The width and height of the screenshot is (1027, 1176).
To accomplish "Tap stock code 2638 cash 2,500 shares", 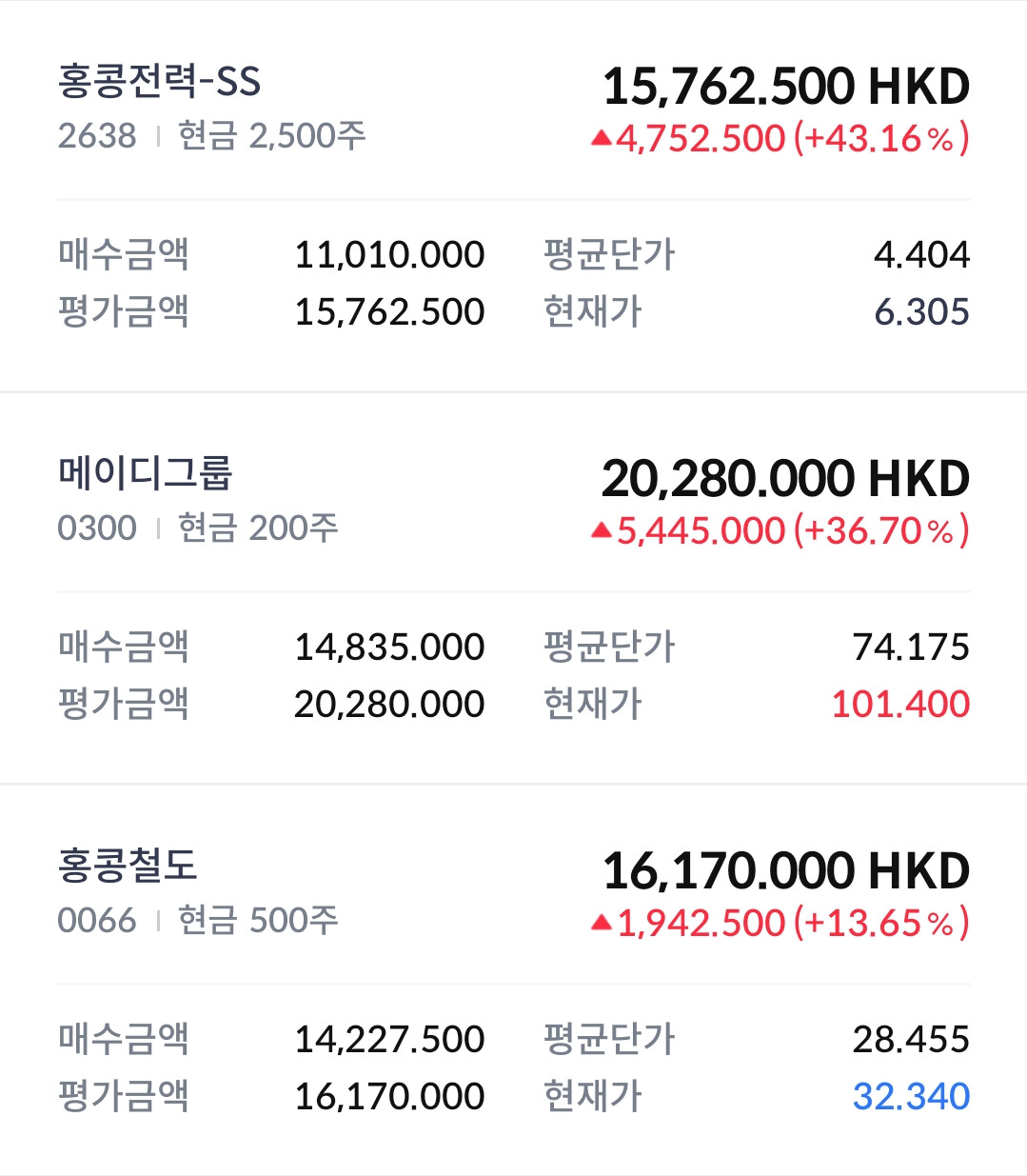I will pyautogui.click(x=211, y=135).
